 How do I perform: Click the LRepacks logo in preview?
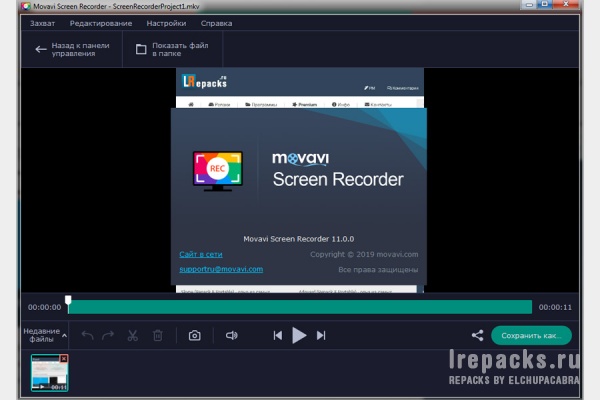coord(204,81)
